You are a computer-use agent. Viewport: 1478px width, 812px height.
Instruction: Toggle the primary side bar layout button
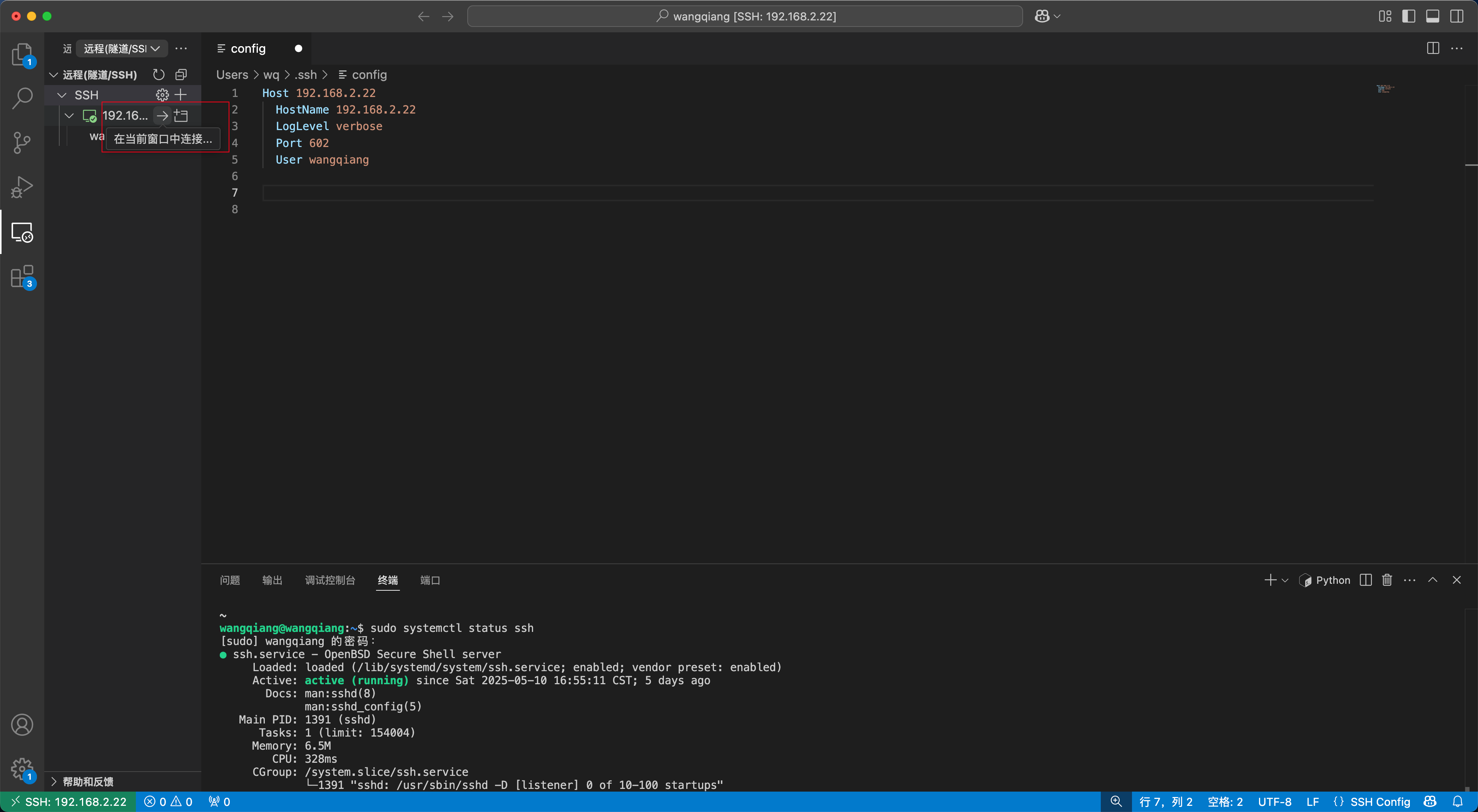pyautogui.click(x=1409, y=16)
